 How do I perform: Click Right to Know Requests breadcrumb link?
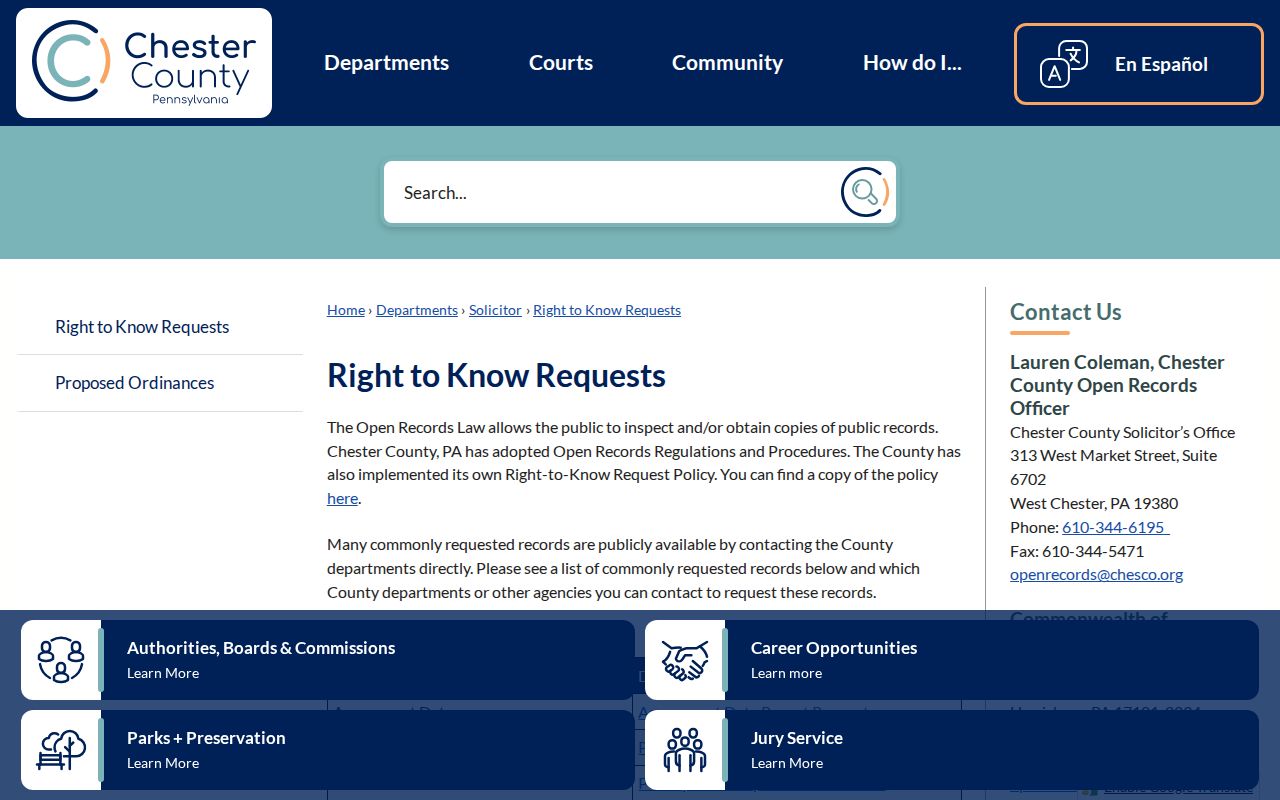(607, 310)
